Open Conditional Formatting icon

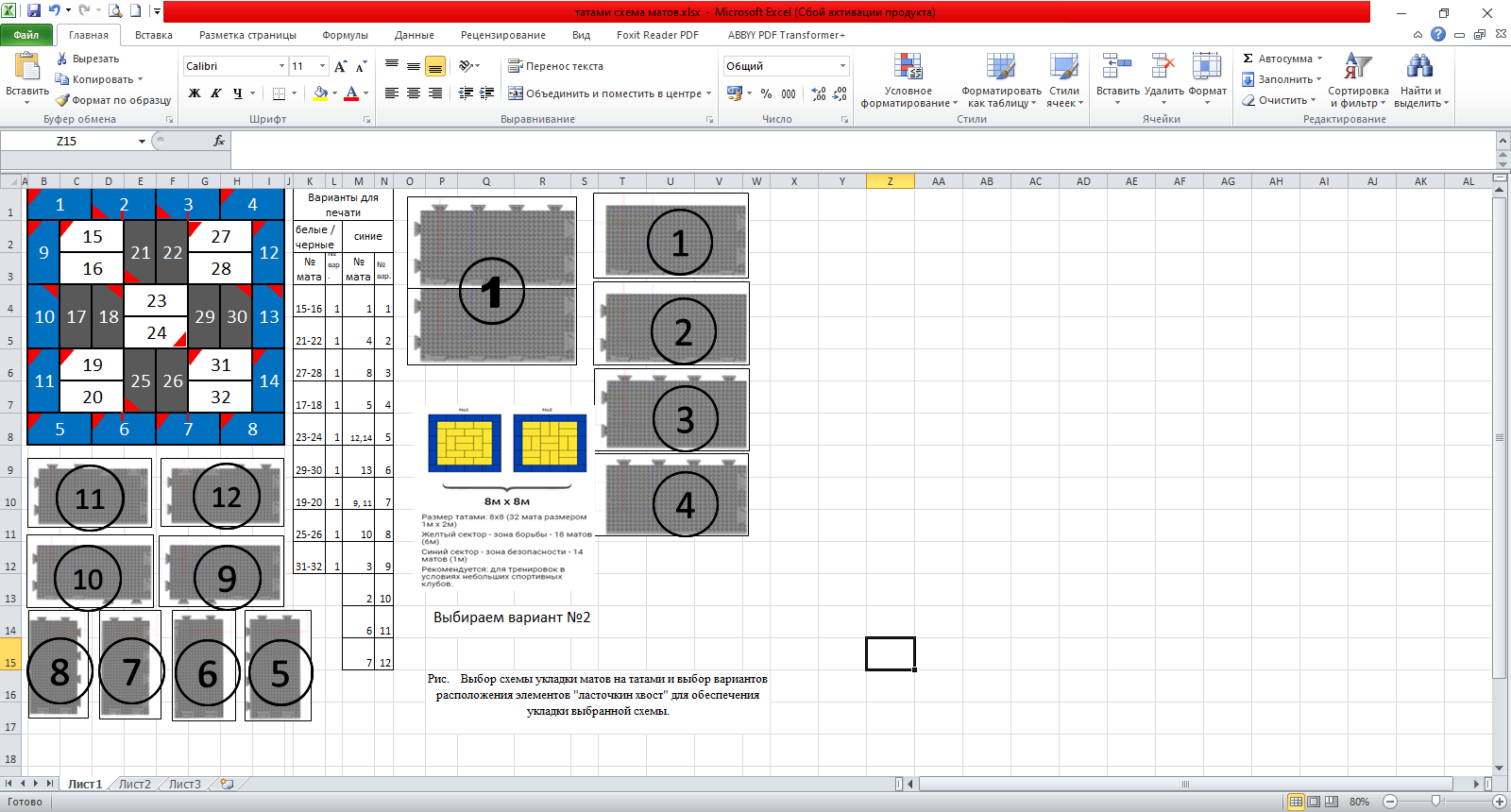point(908,67)
